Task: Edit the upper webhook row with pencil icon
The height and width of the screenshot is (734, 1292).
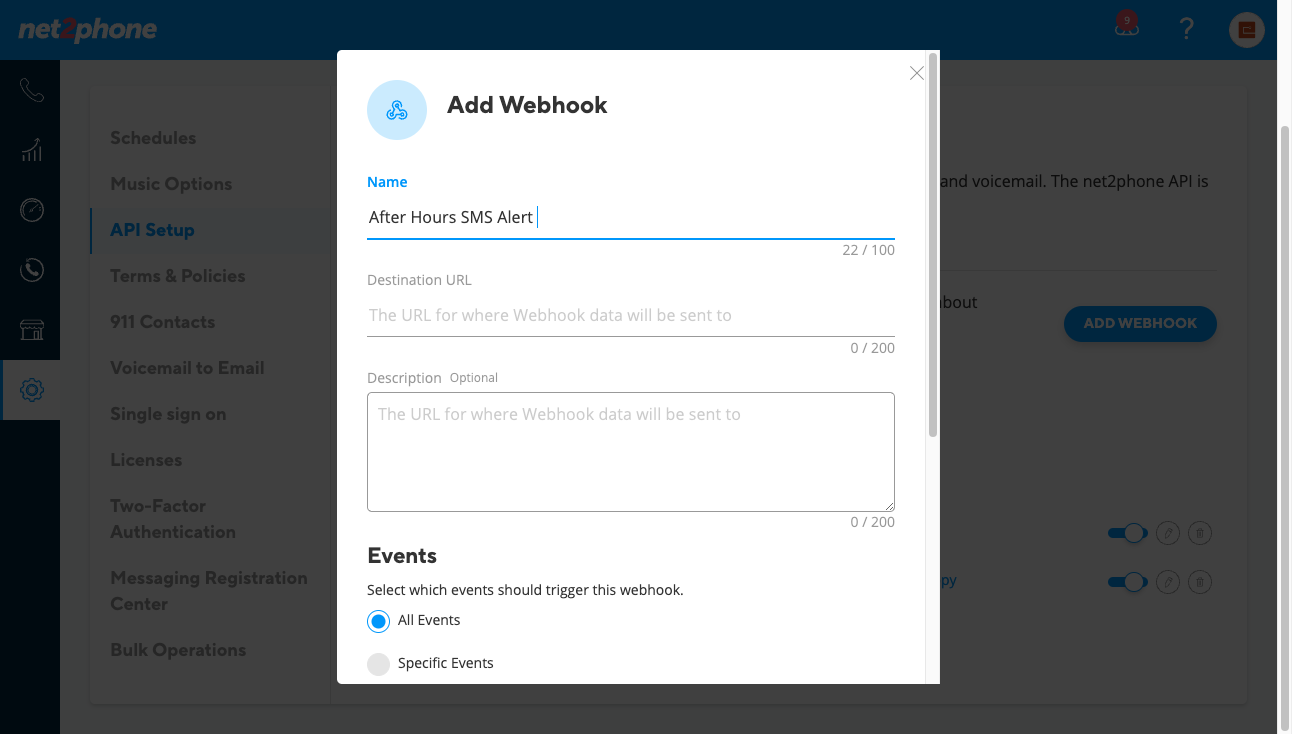Action: click(x=1167, y=533)
